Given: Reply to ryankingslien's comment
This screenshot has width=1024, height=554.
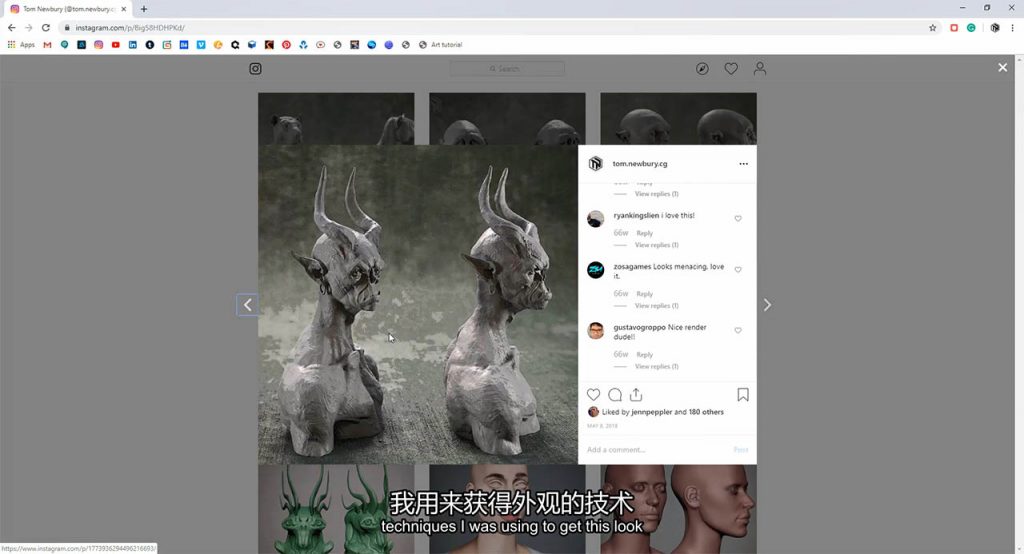Looking at the screenshot, I should (645, 233).
